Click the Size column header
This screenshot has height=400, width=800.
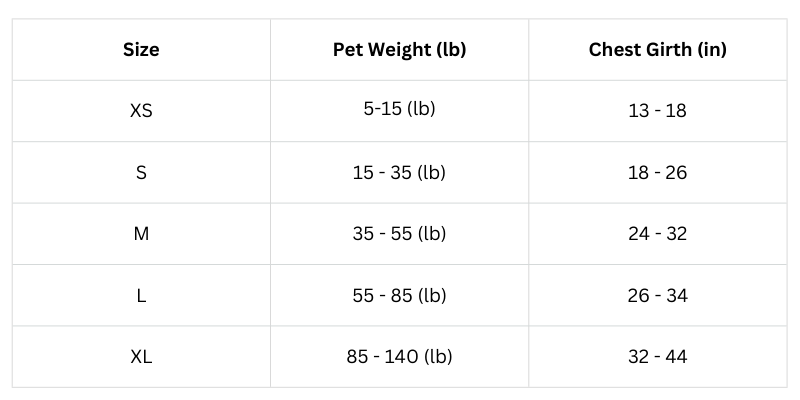click(141, 49)
